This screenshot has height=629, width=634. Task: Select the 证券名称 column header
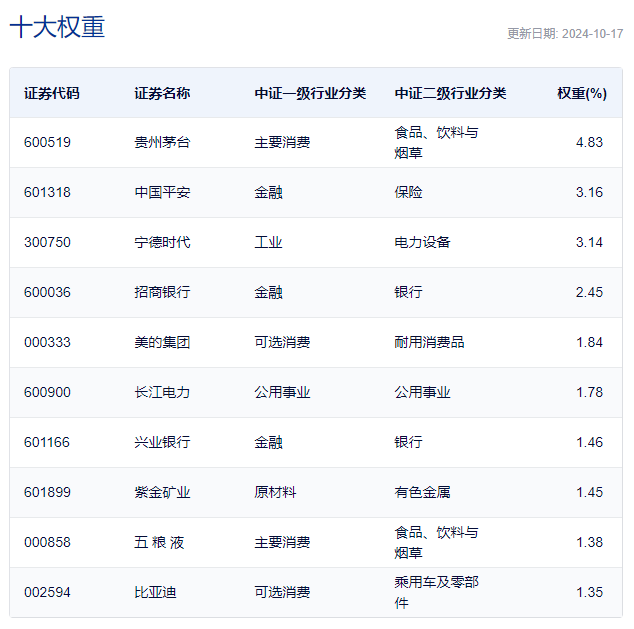[162, 93]
